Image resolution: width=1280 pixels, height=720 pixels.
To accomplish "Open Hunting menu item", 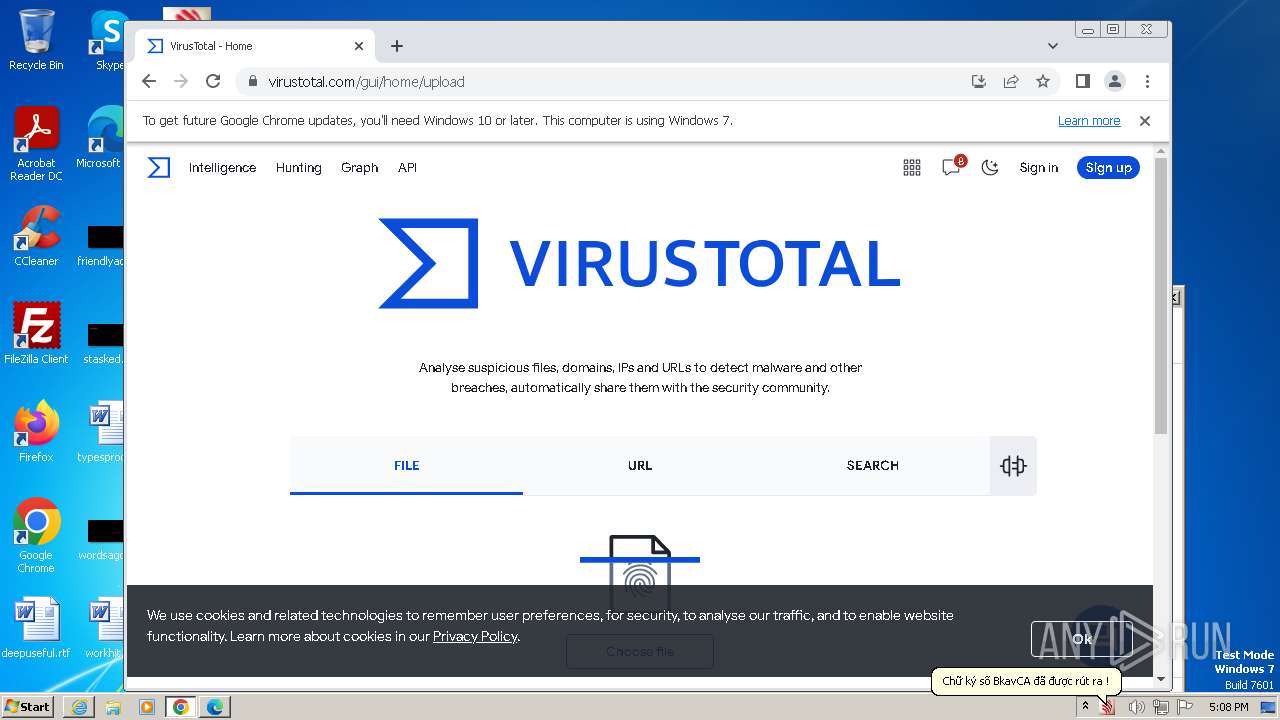I will coord(299,168).
